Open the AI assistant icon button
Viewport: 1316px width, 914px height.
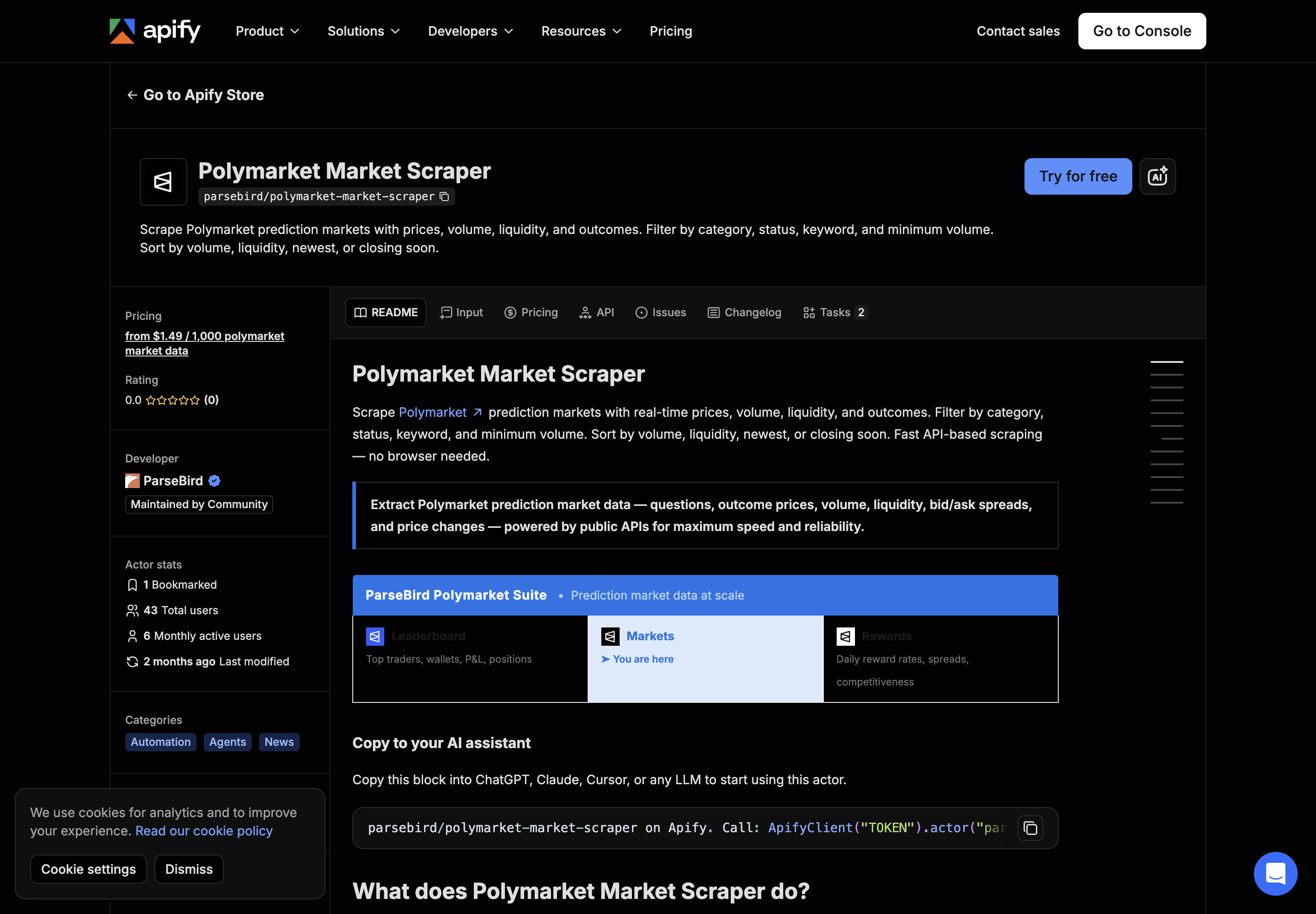[1157, 176]
